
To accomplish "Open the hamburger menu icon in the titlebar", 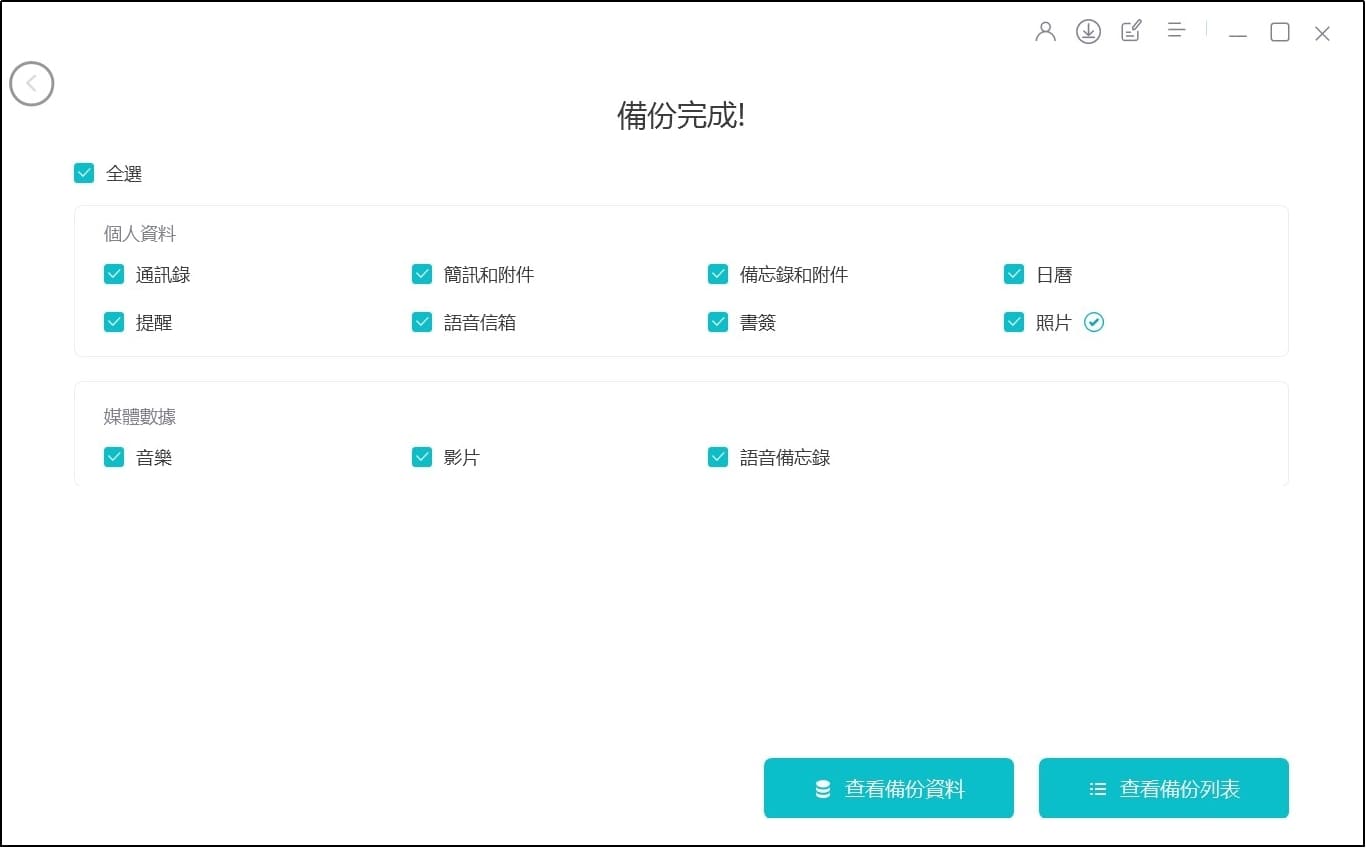I will 1176,29.
